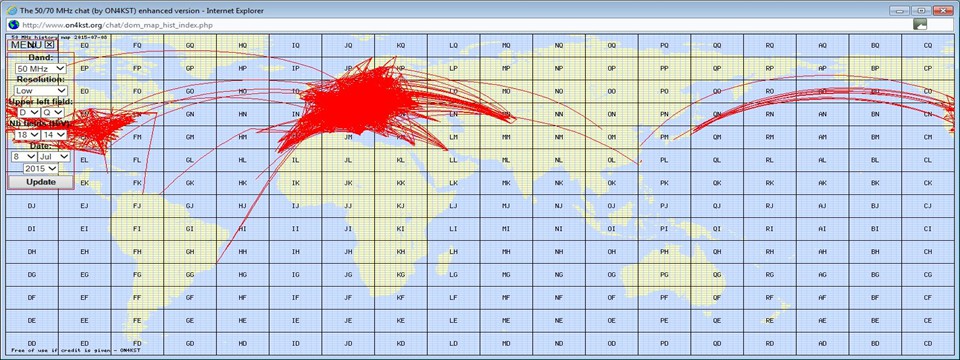
Task: Click the PM grid square over Japan
Action: (x=664, y=137)
